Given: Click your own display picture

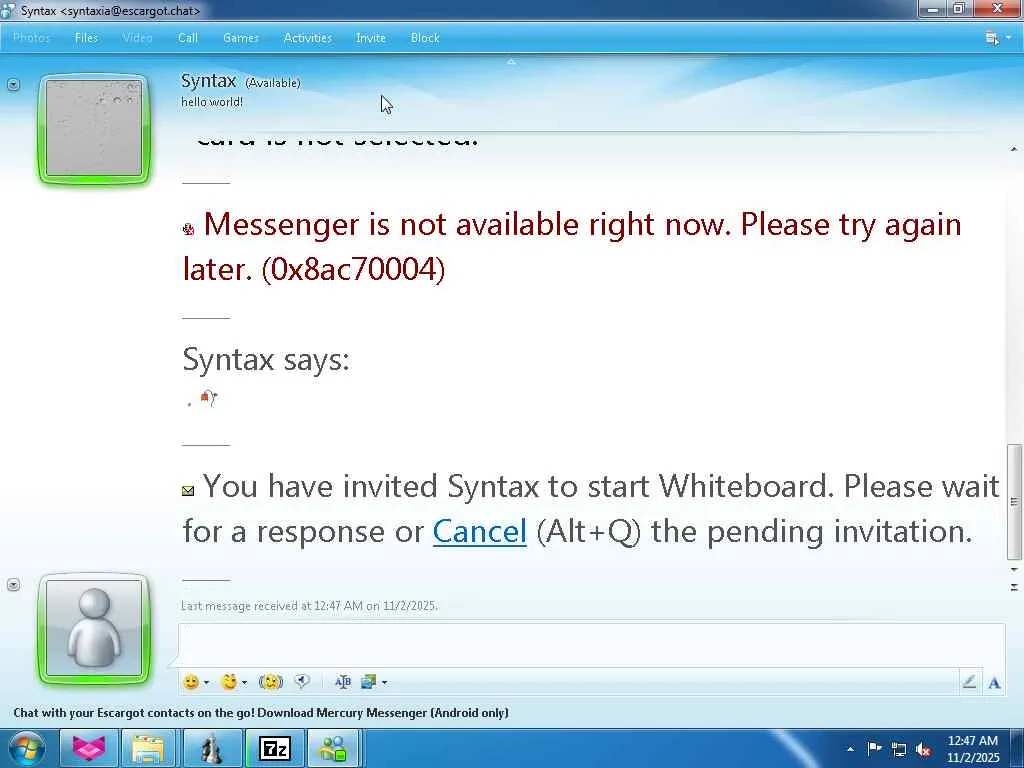Looking at the screenshot, I should coord(94,629).
